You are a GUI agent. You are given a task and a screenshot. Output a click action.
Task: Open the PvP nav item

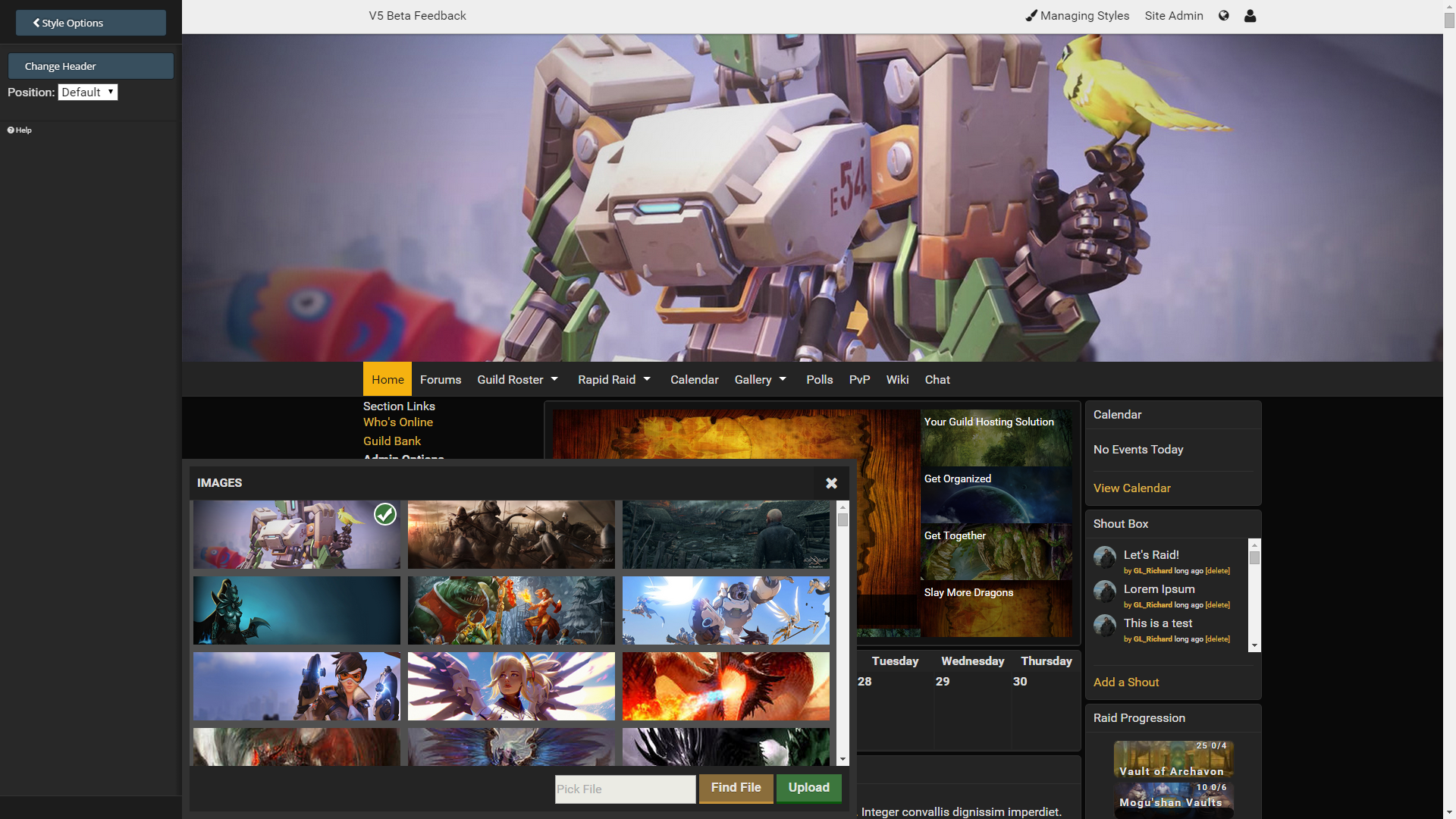(860, 379)
